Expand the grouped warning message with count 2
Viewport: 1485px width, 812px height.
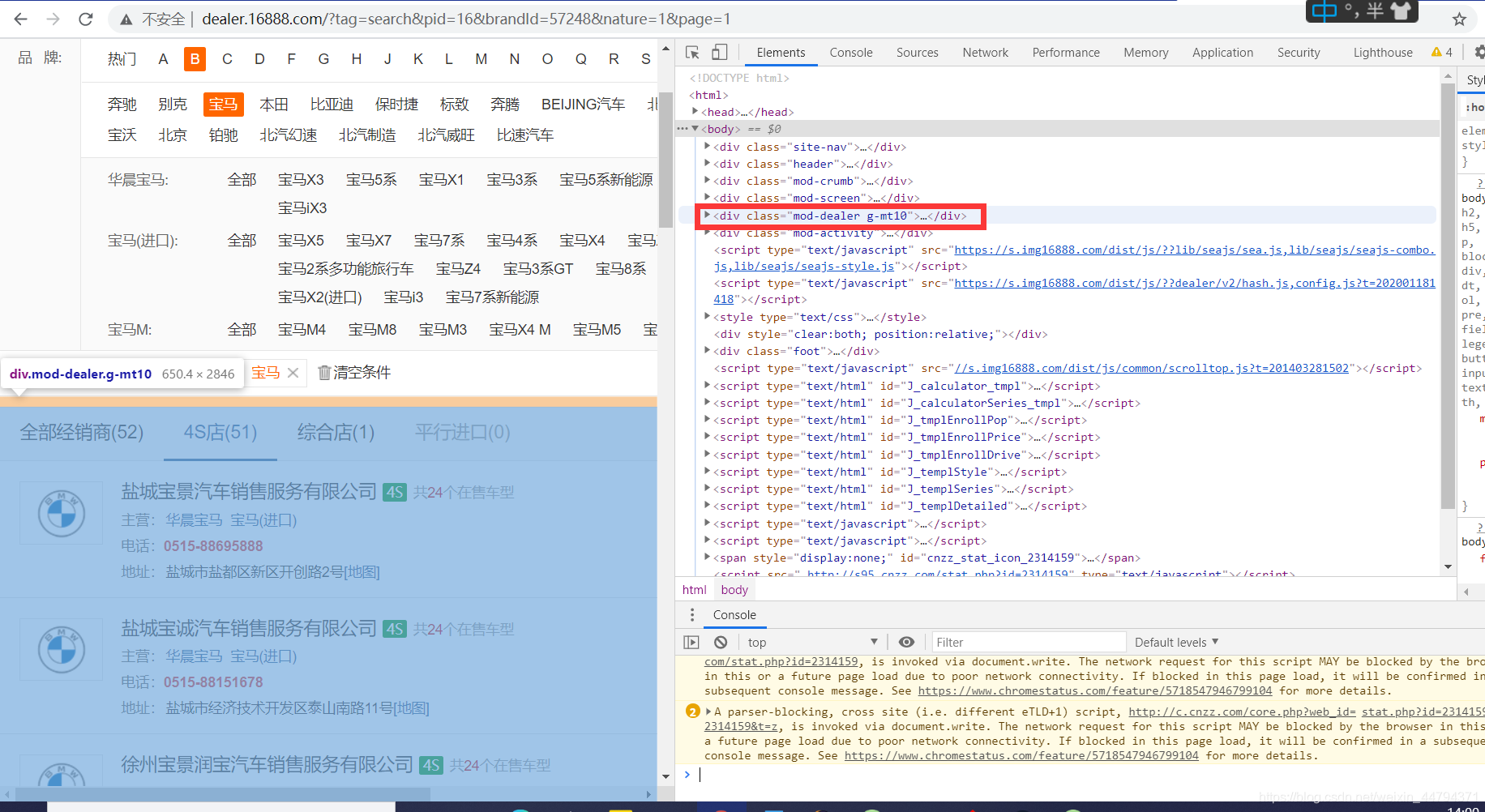[708, 712]
